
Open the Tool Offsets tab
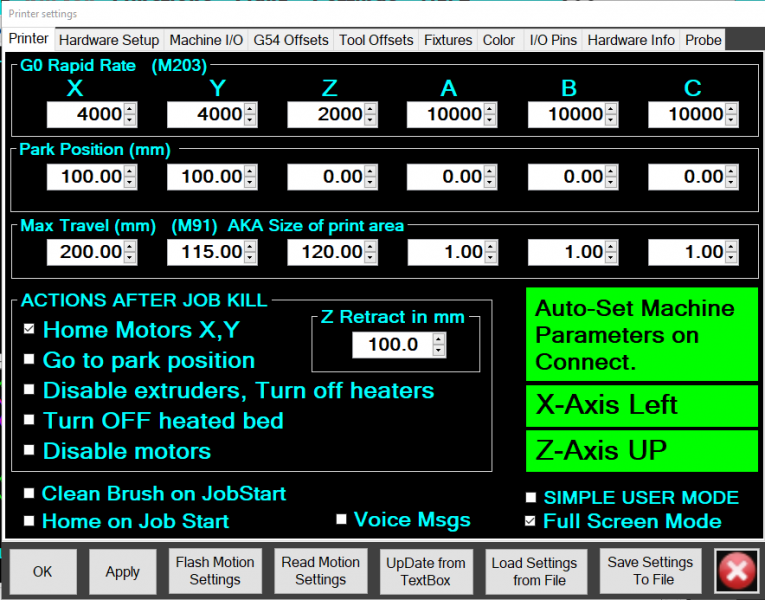click(x=376, y=40)
